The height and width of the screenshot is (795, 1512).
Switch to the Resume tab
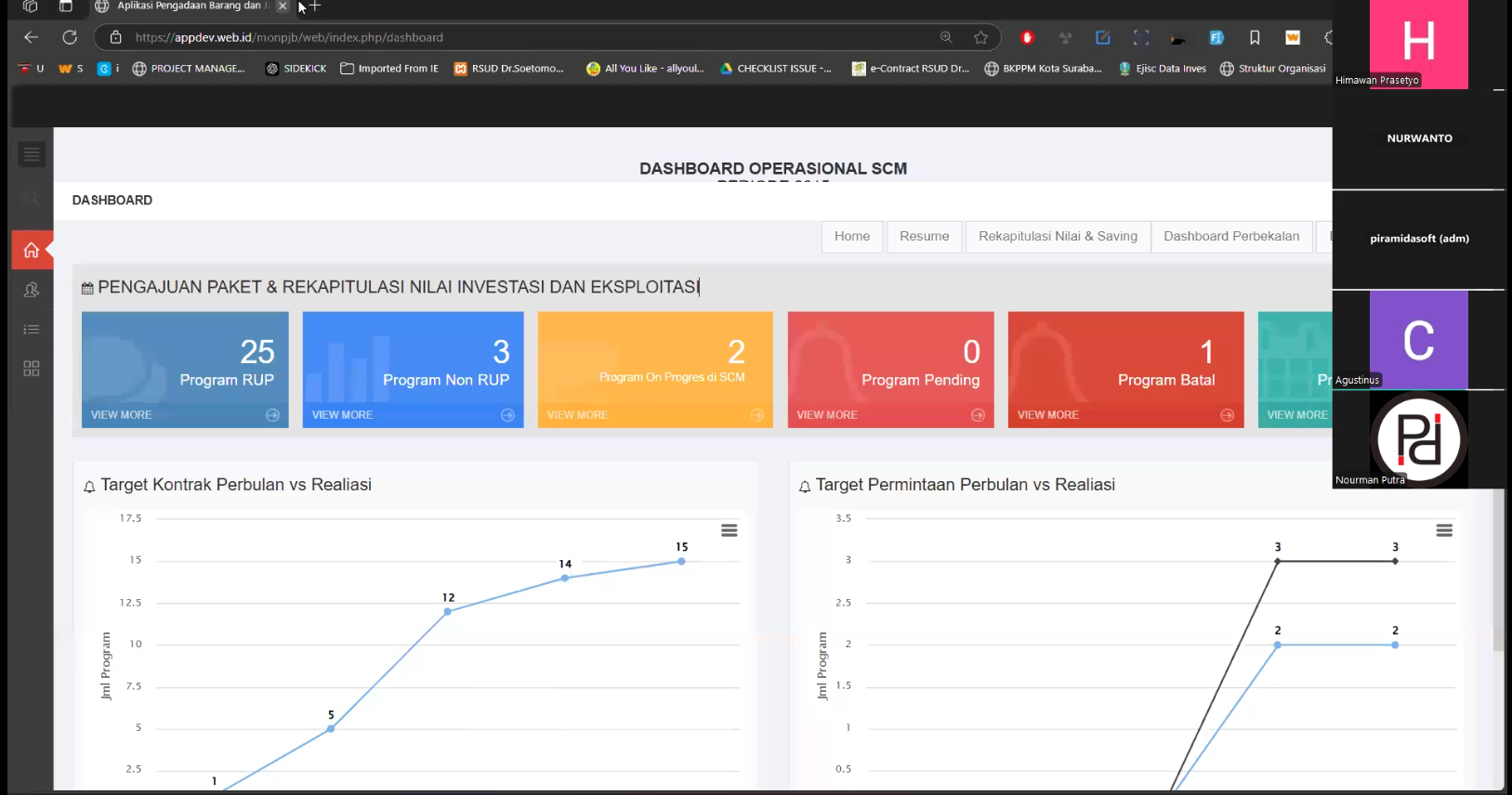coord(924,237)
